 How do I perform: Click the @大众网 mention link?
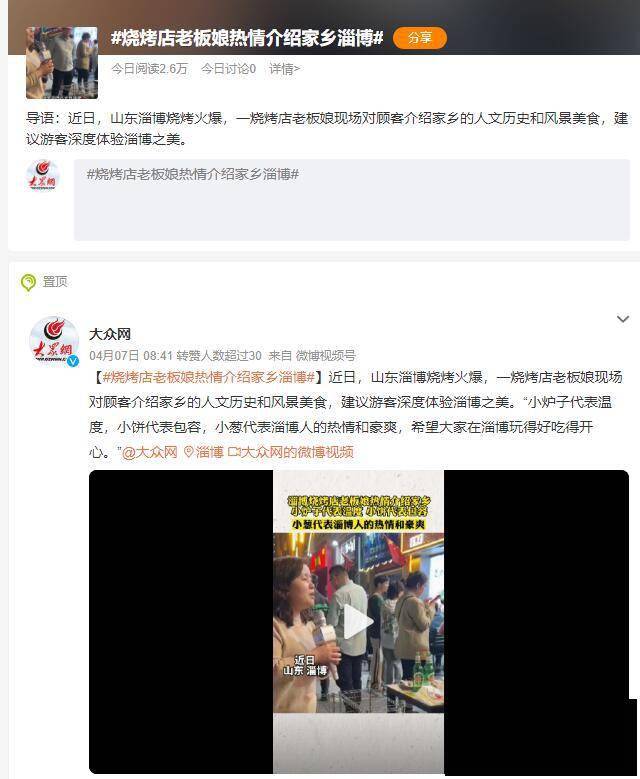coord(150,452)
